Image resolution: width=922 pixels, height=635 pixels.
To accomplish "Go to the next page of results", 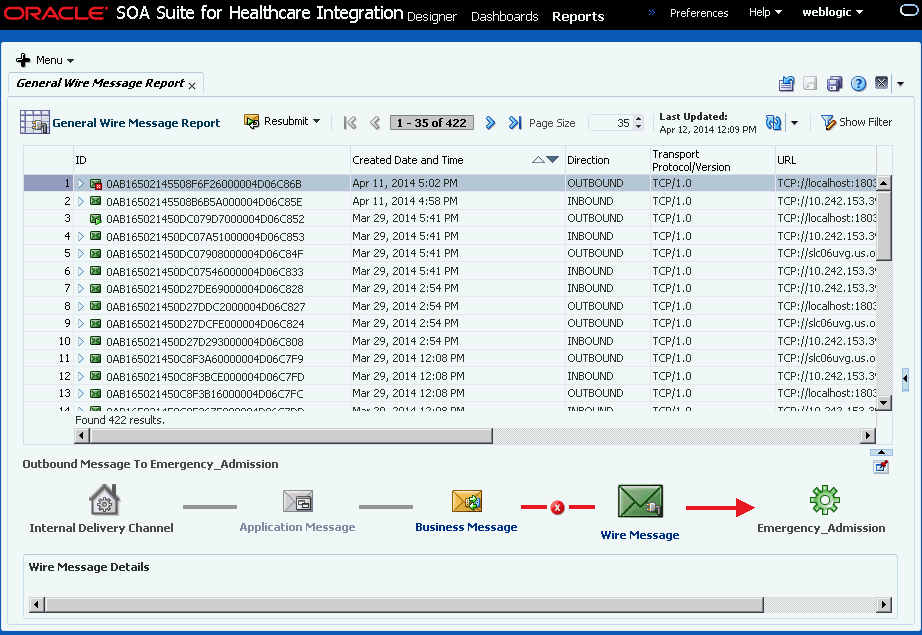I will coord(490,123).
